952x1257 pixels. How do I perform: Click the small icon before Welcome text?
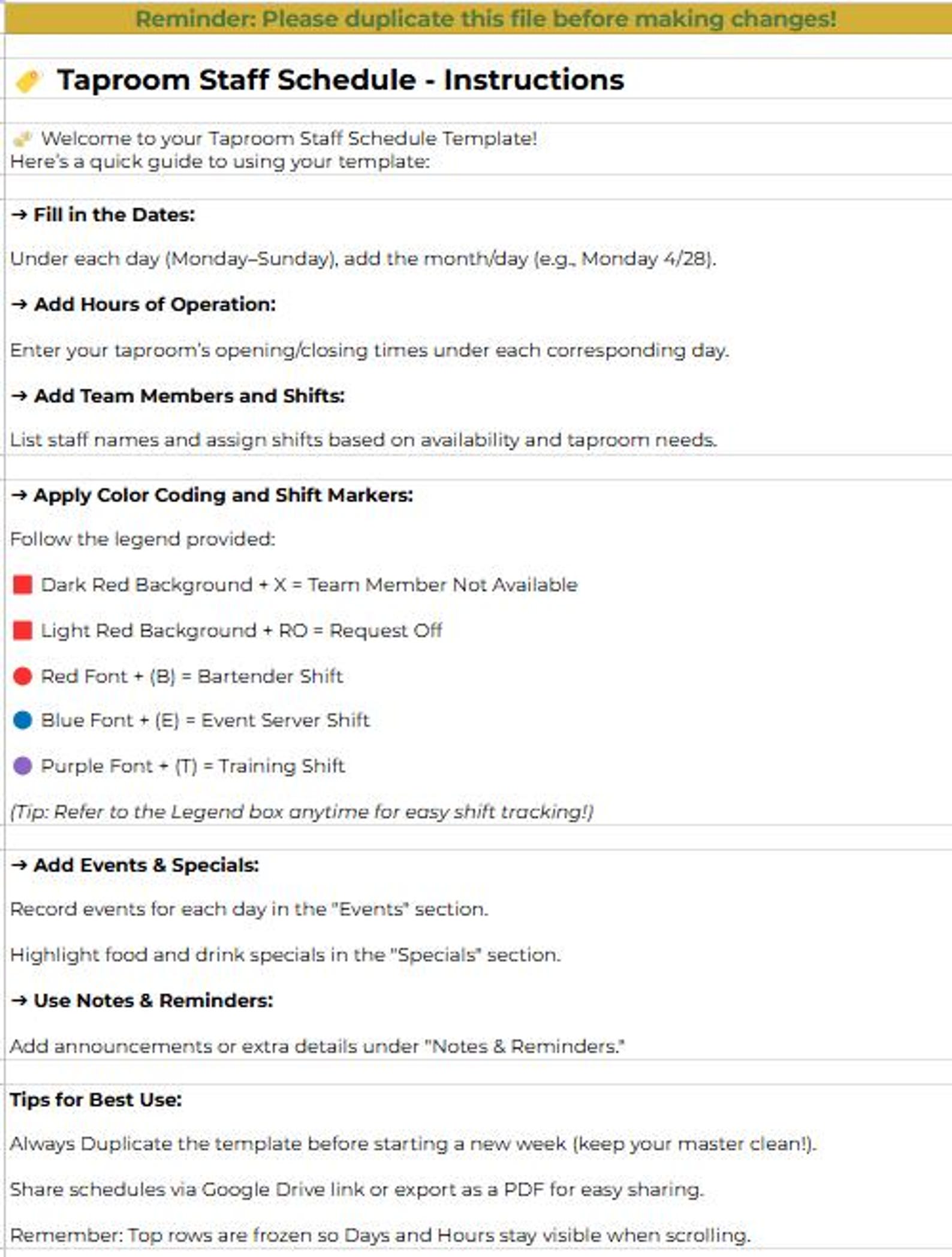22,139
